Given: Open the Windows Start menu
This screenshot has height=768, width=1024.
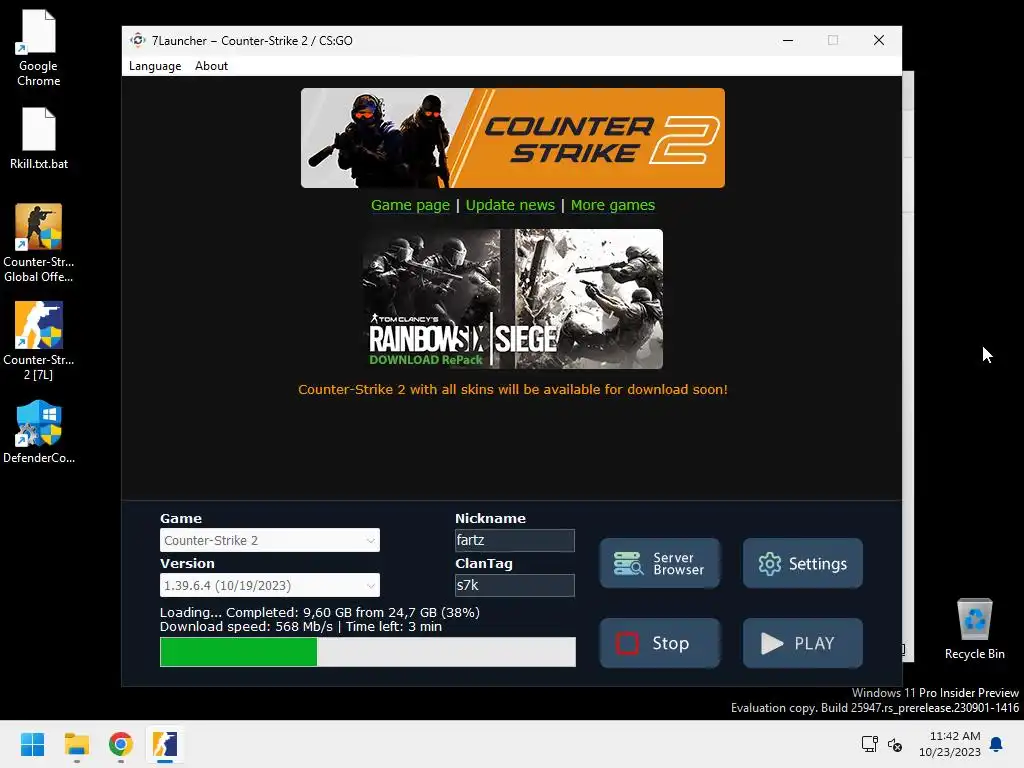Looking at the screenshot, I should (x=32, y=744).
